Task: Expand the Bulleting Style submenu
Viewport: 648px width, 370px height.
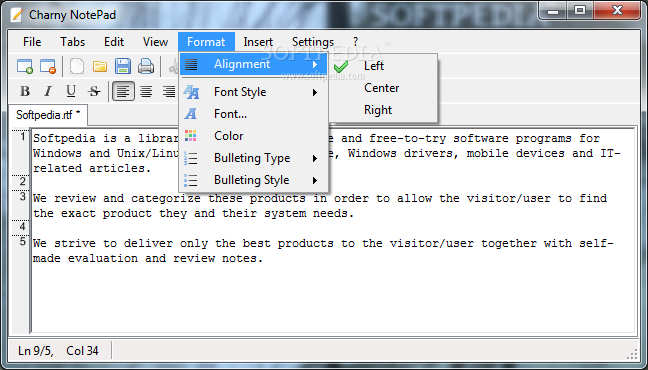Action: coord(254,180)
